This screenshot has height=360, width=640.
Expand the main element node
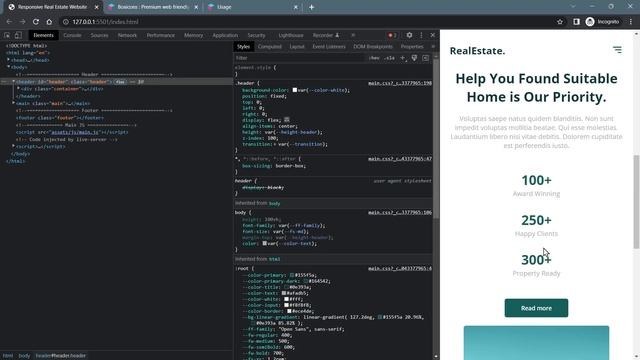click(13, 103)
